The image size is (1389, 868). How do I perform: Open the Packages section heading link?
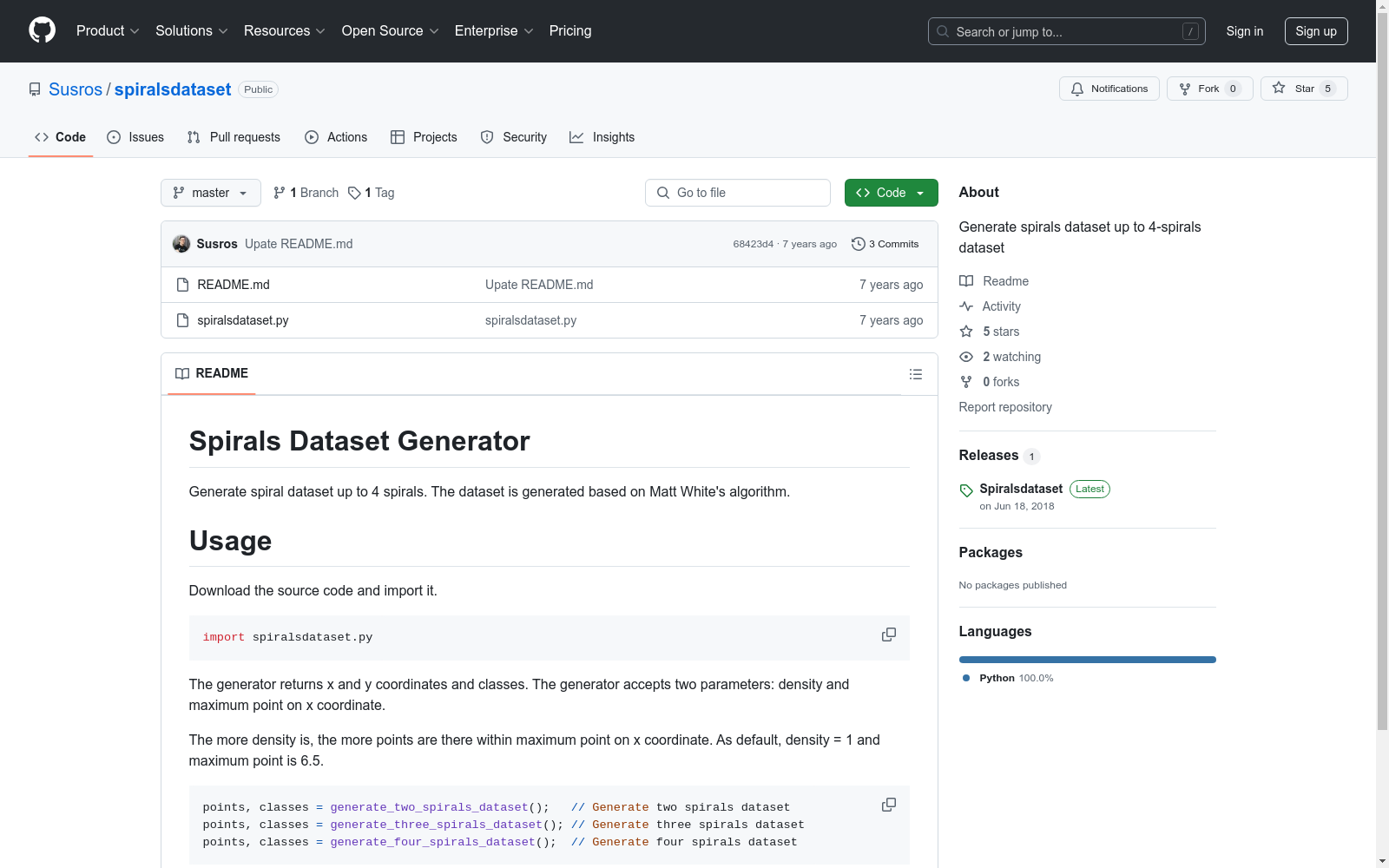point(991,553)
